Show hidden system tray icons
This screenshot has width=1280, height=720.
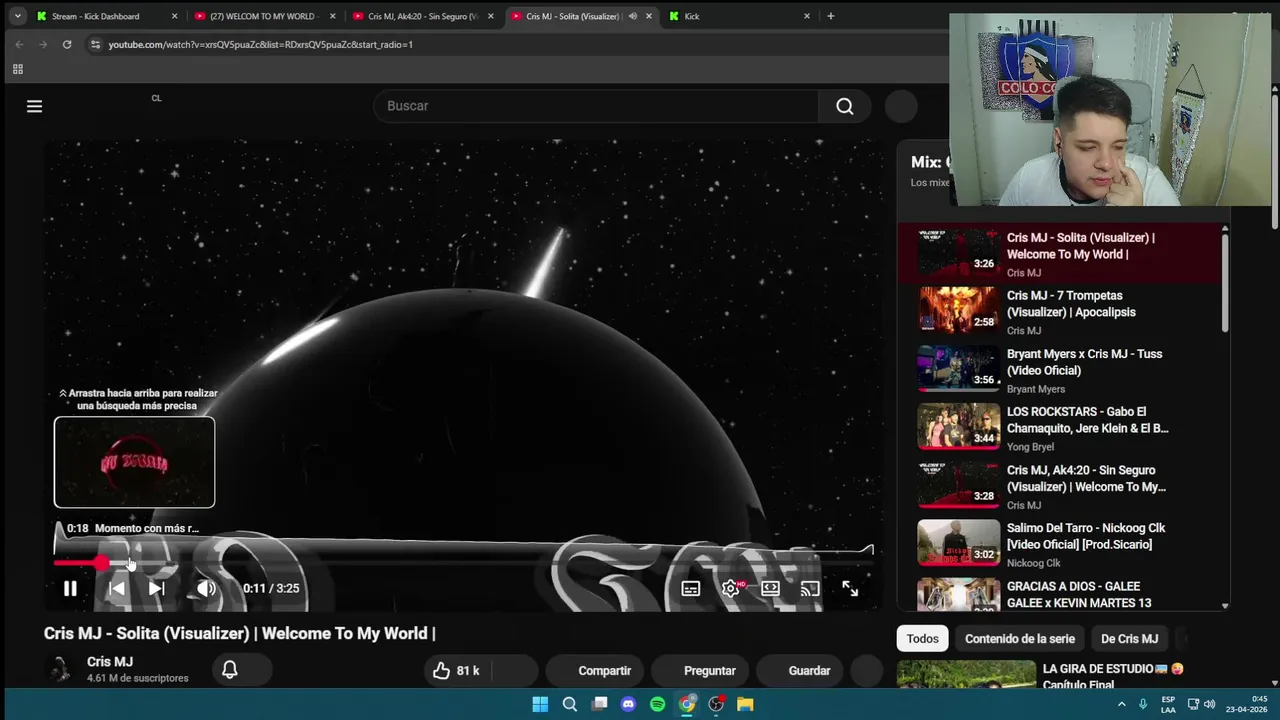pyautogui.click(x=1121, y=704)
